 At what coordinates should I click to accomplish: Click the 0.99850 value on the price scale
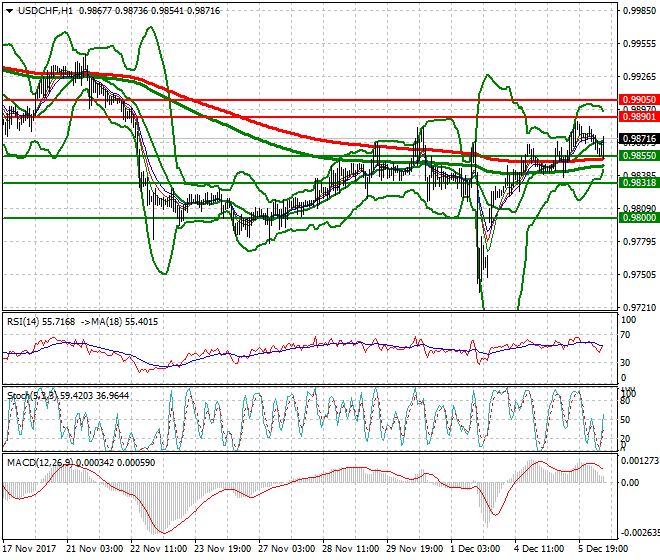[x=637, y=12]
